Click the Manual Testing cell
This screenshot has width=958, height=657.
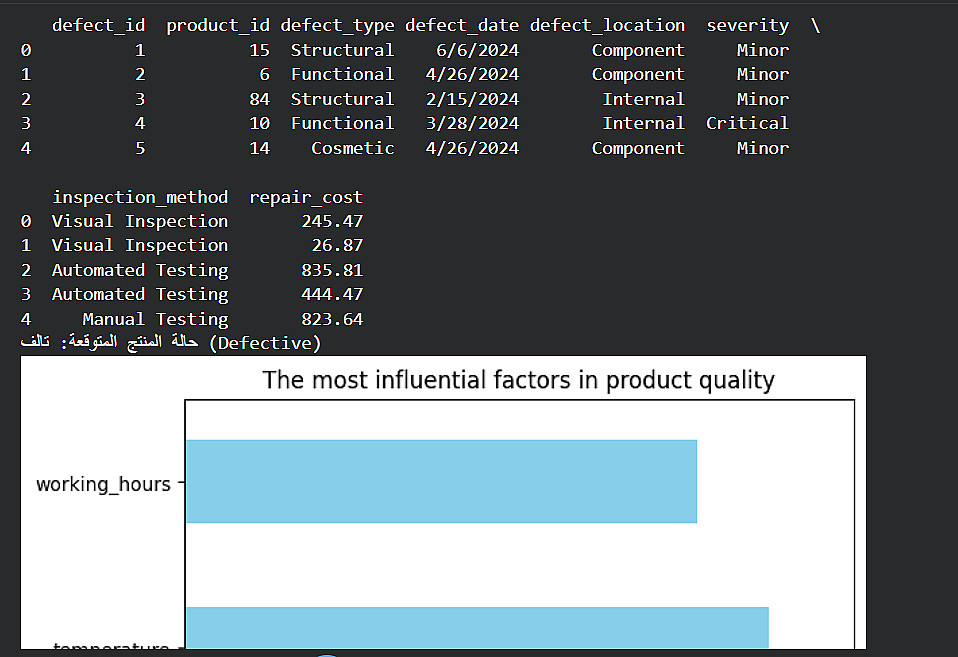coord(155,319)
